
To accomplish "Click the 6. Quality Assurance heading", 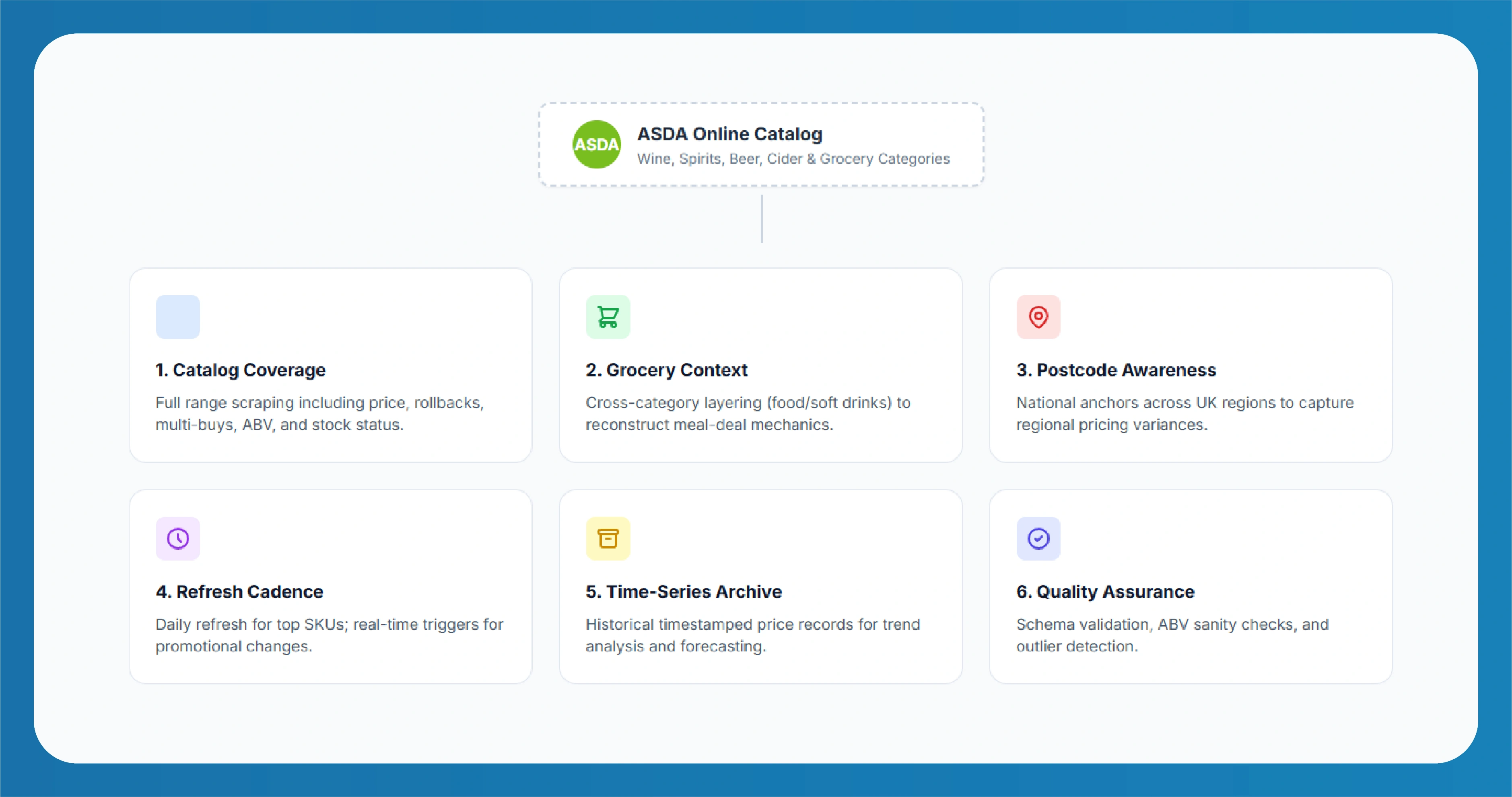I will [1105, 592].
